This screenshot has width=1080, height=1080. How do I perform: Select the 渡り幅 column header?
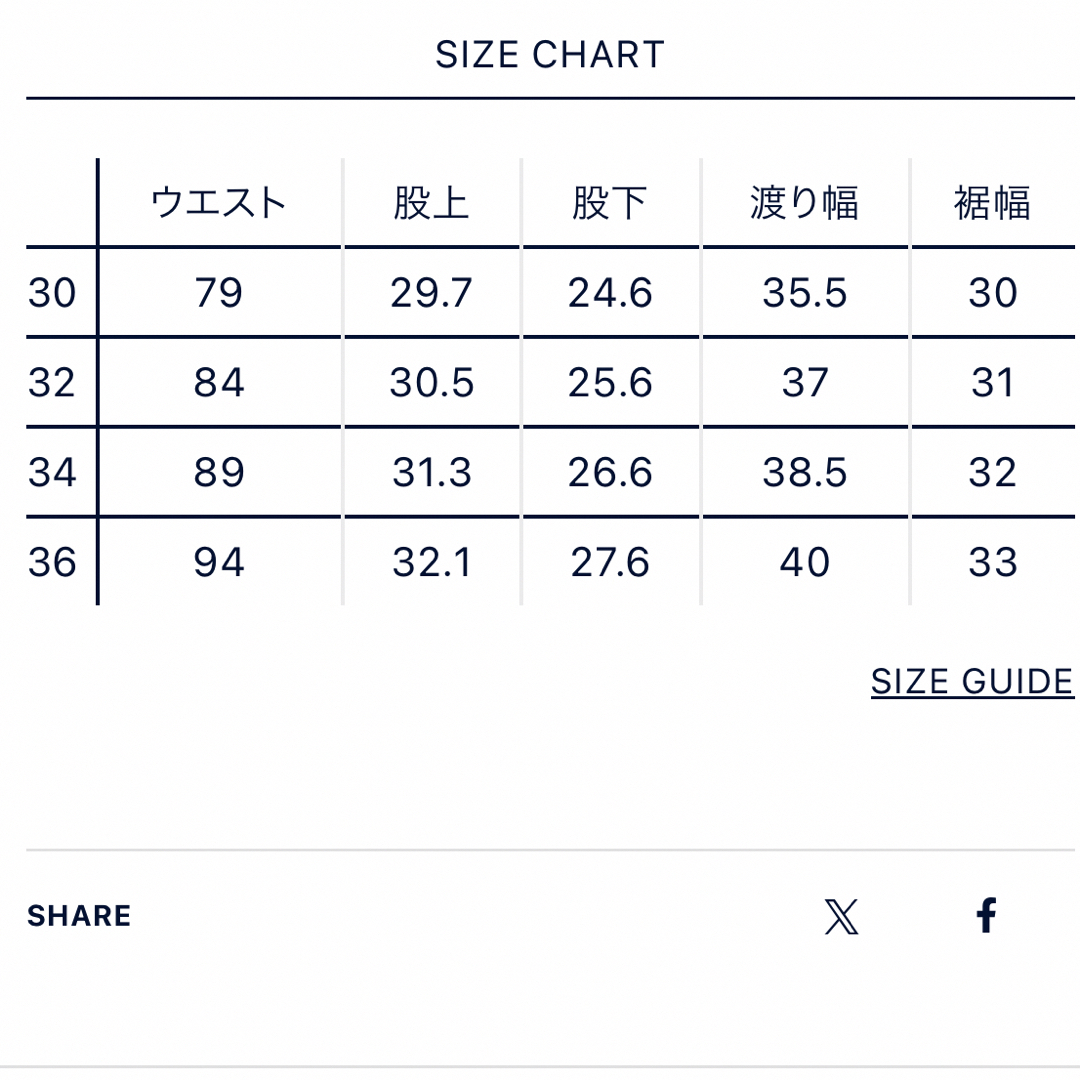coord(804,202)
